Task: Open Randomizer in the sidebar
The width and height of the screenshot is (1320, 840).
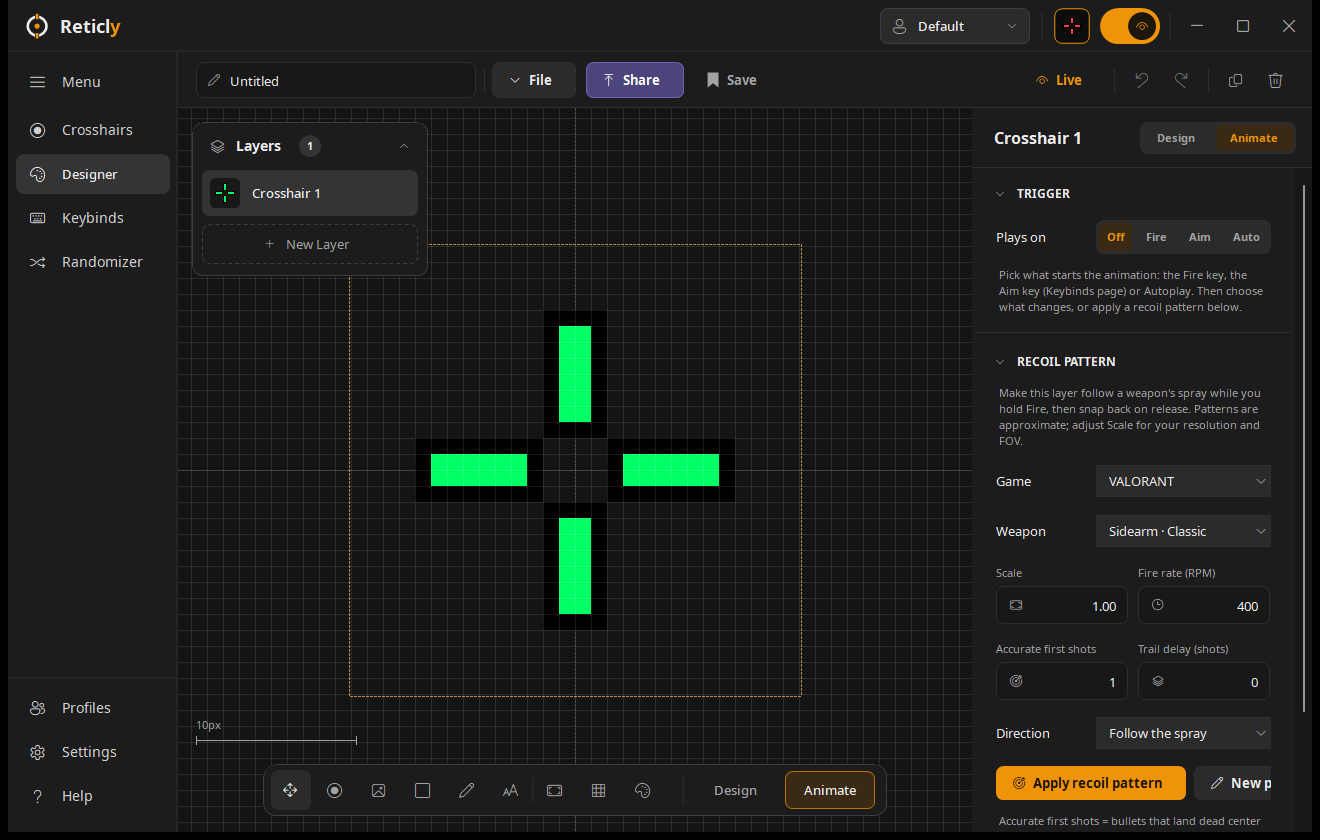Action: 93,262
